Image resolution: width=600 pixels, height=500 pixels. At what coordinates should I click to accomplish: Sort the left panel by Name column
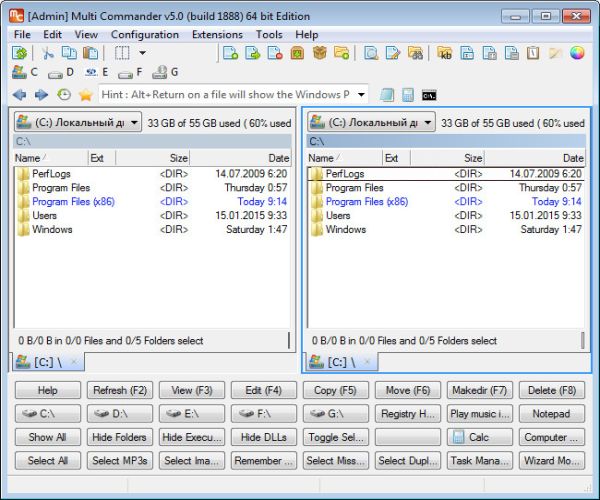tap(50, 158)
